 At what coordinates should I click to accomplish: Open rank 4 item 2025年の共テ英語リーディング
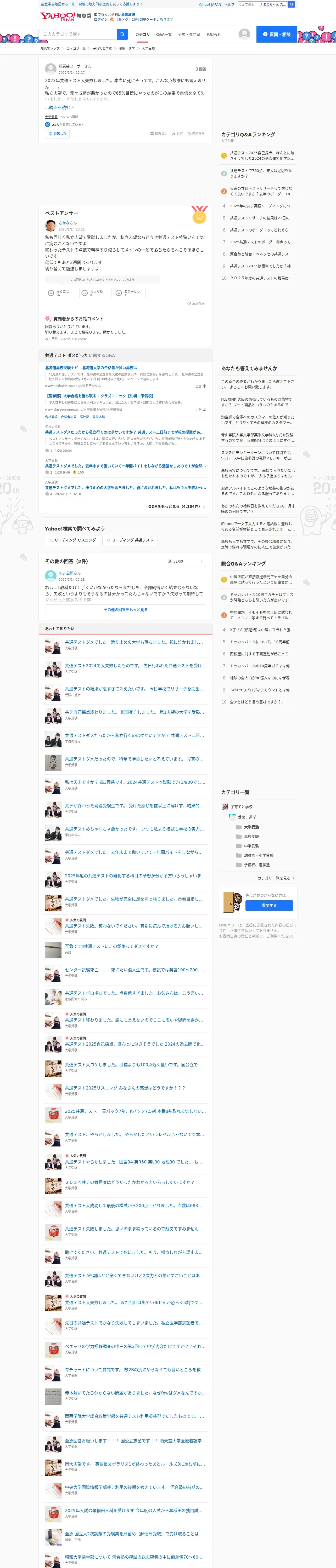click(x=262, y=206)
